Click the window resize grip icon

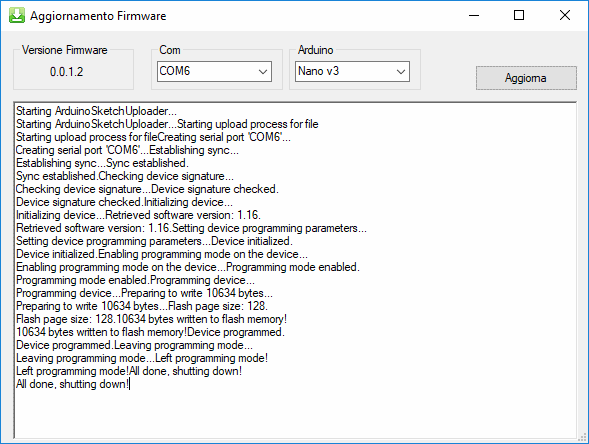pos(583,438)
